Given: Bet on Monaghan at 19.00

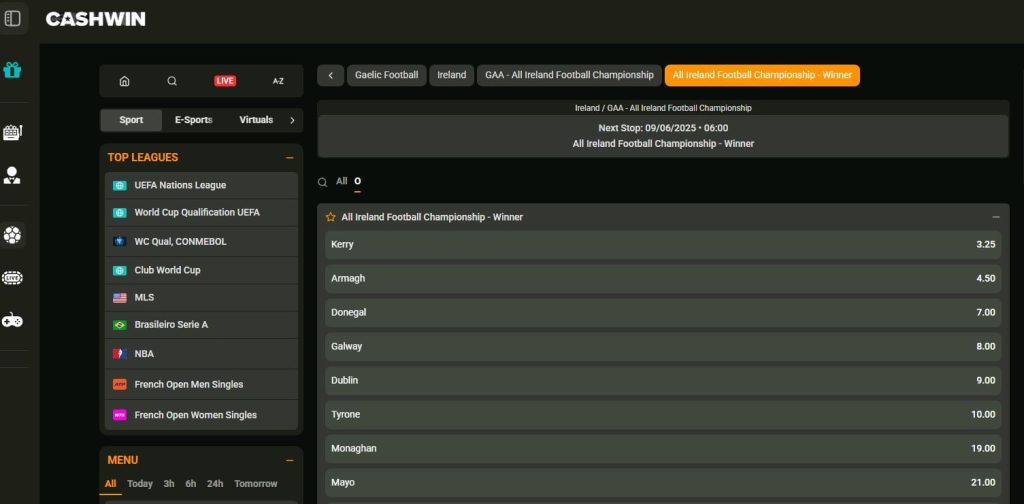Looking at the screenshot, I should point(663,449).
